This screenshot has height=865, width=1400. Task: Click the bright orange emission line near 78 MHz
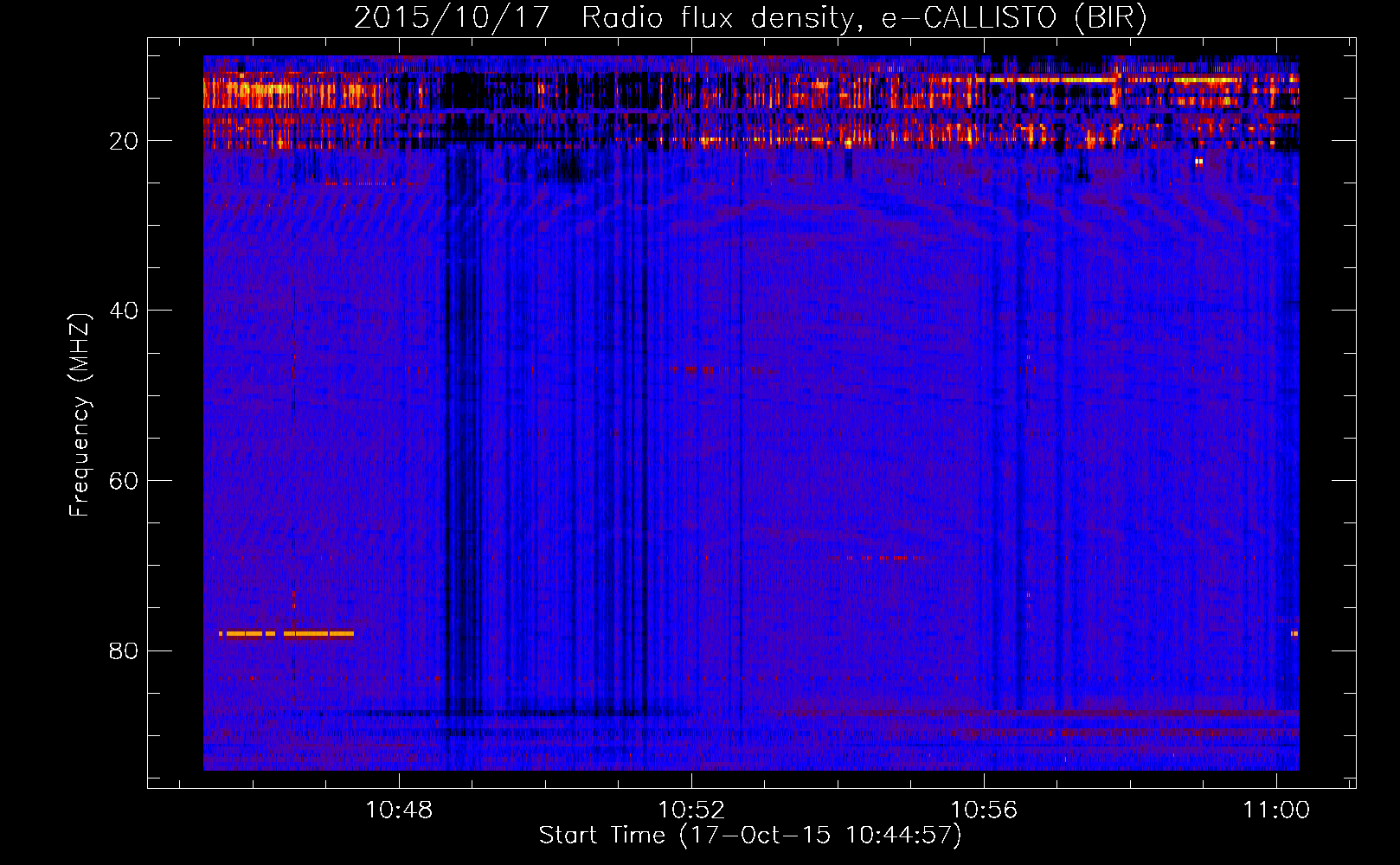pos(286,634)
